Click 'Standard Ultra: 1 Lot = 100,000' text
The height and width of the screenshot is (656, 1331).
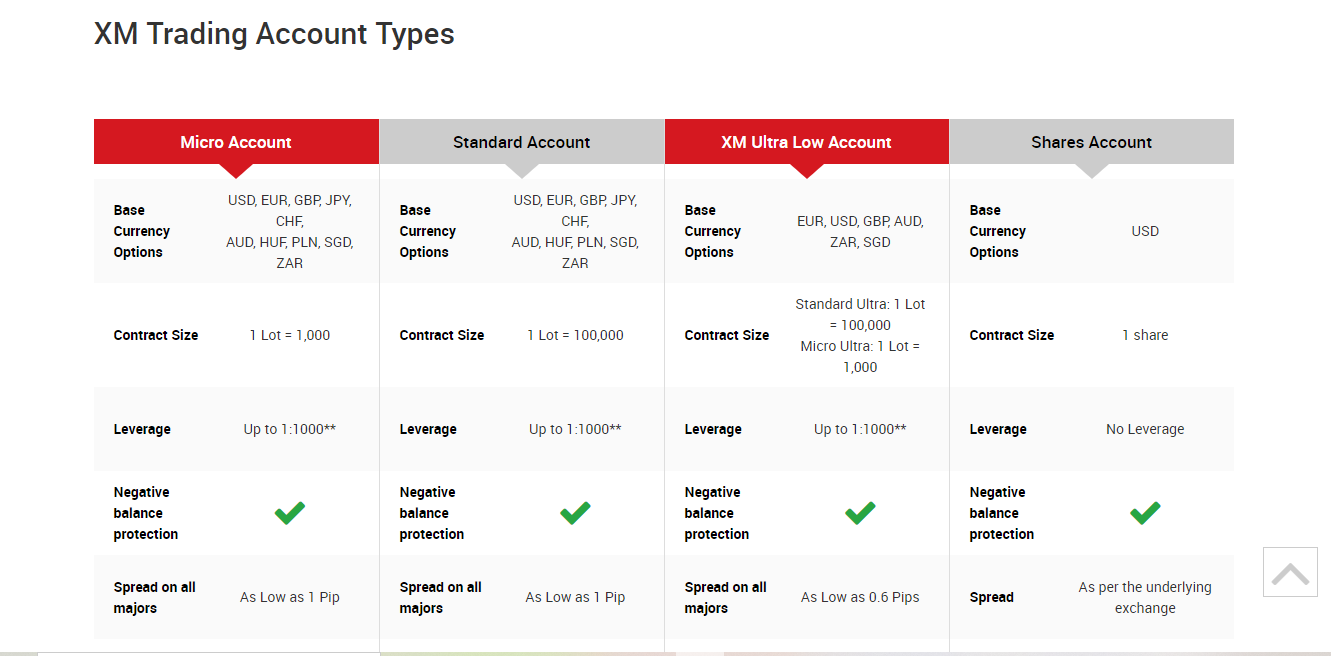pos(860,314)
